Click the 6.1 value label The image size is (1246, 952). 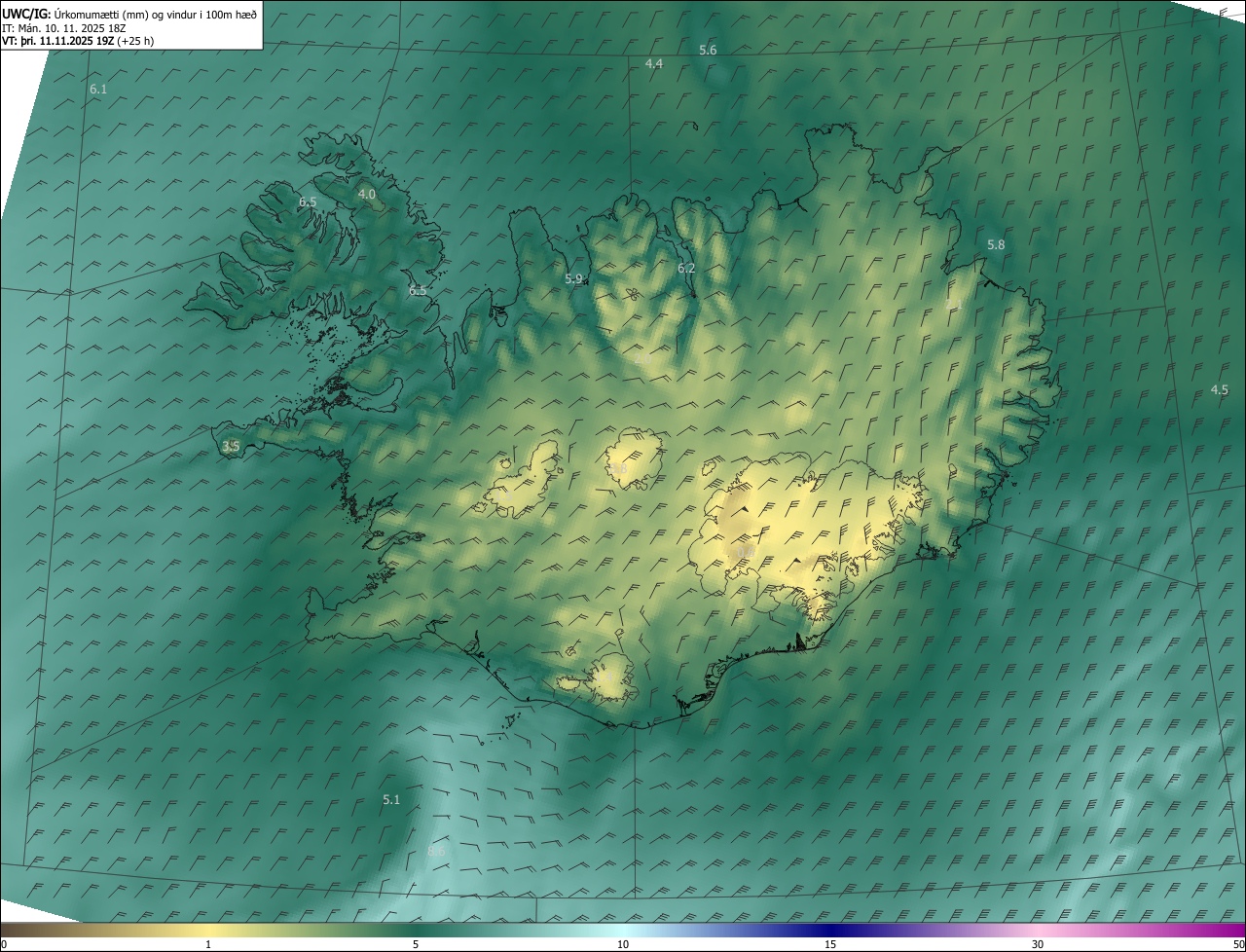98,89
